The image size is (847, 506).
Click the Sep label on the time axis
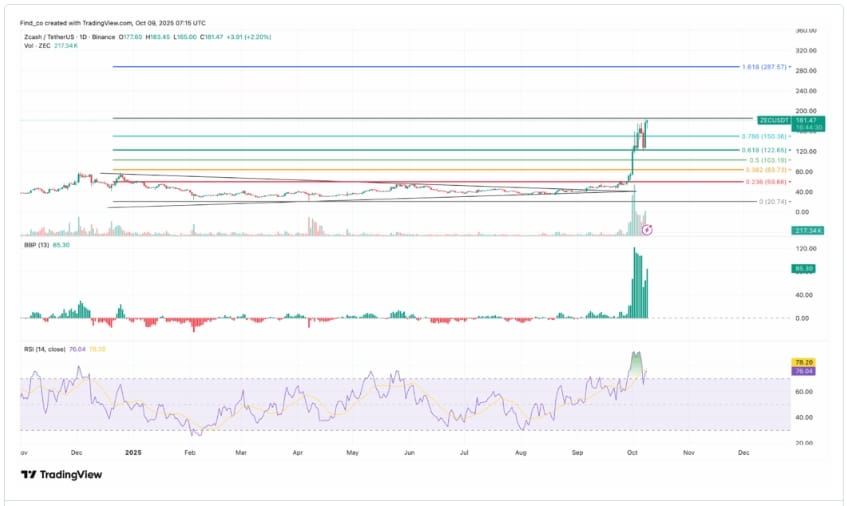577,453
